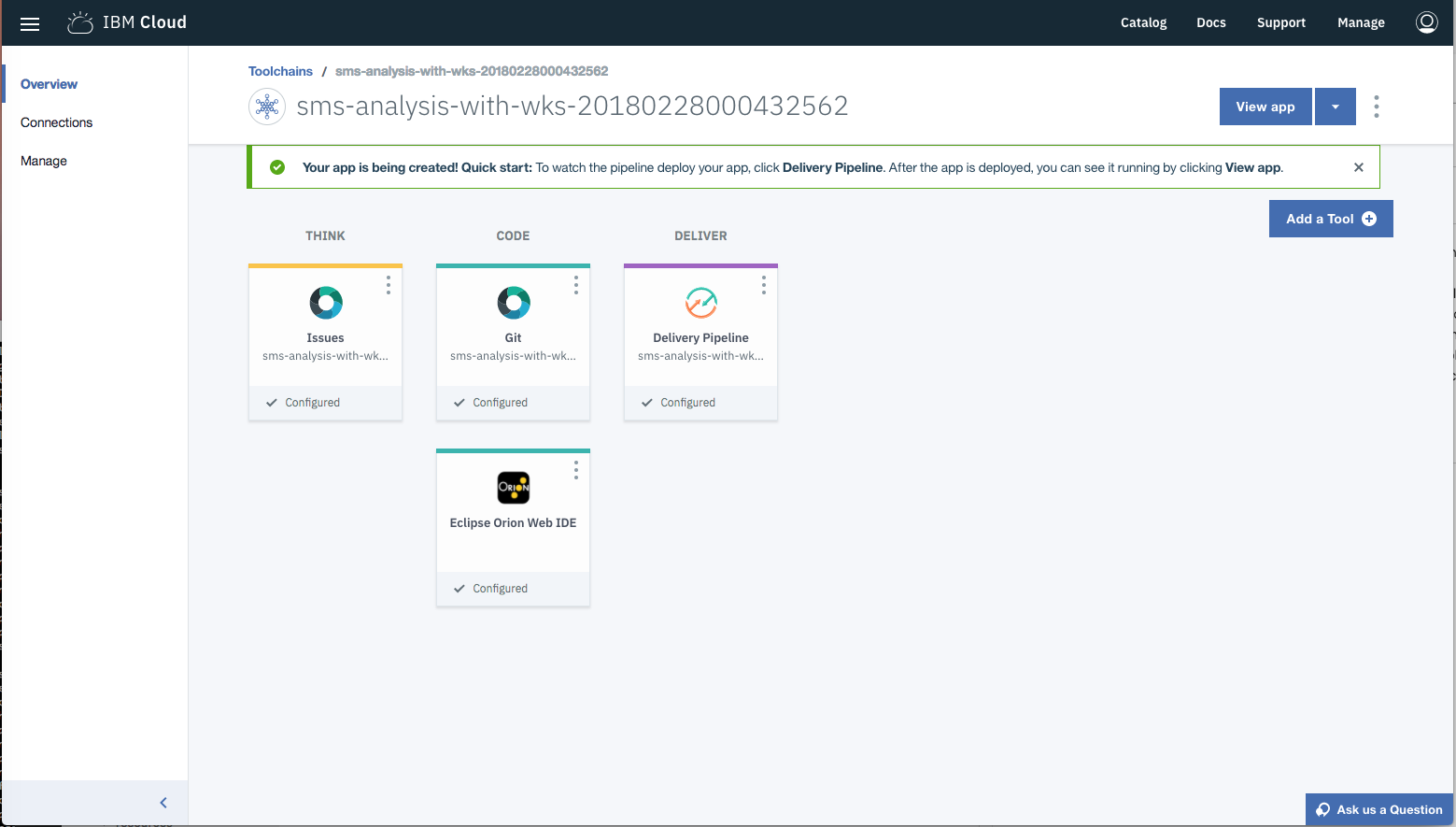The image size is (1456, 827).
Task: Click the Git tool icon
Action: click(x=514, y=303)
